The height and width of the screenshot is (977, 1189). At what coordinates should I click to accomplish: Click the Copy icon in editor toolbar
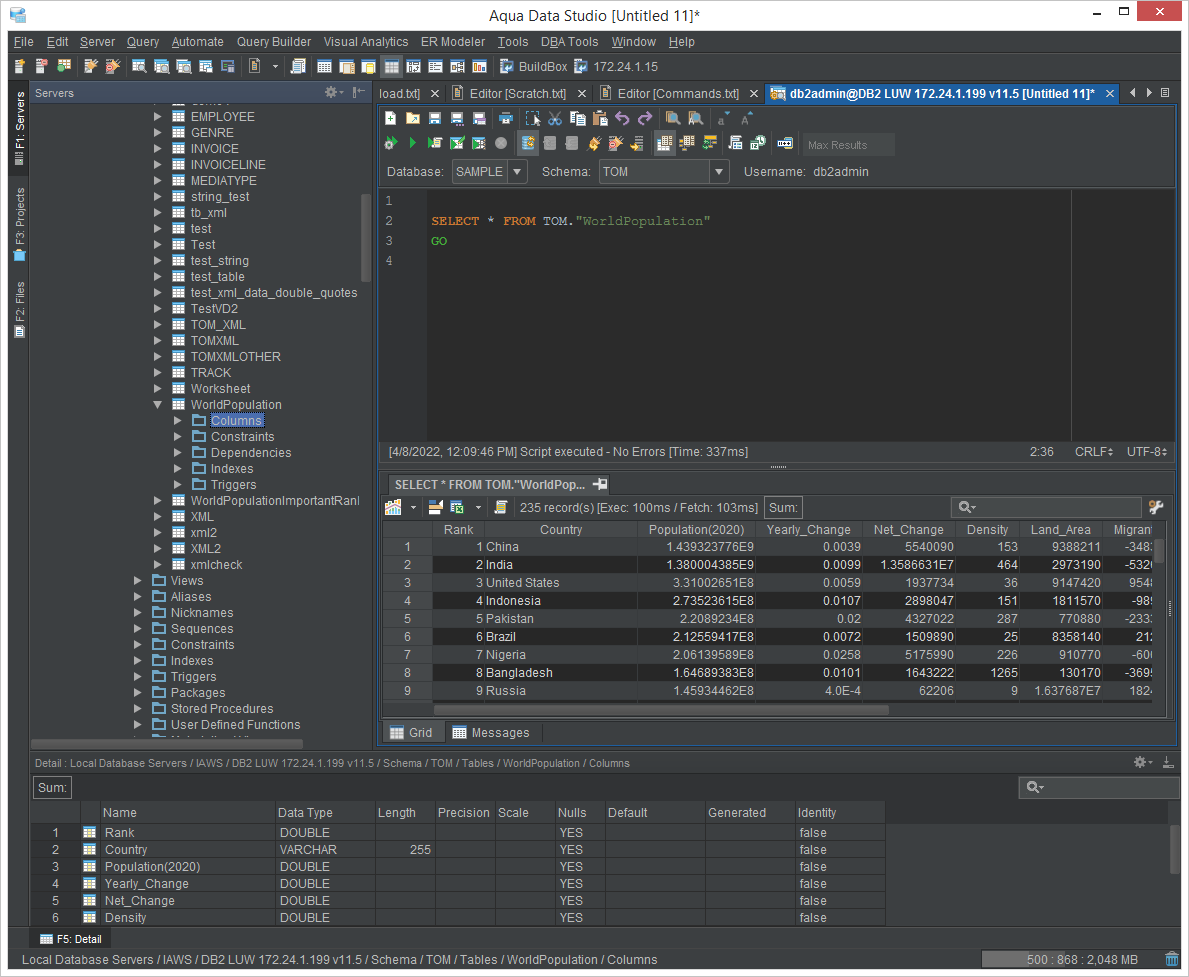click(x=577, y=118)
